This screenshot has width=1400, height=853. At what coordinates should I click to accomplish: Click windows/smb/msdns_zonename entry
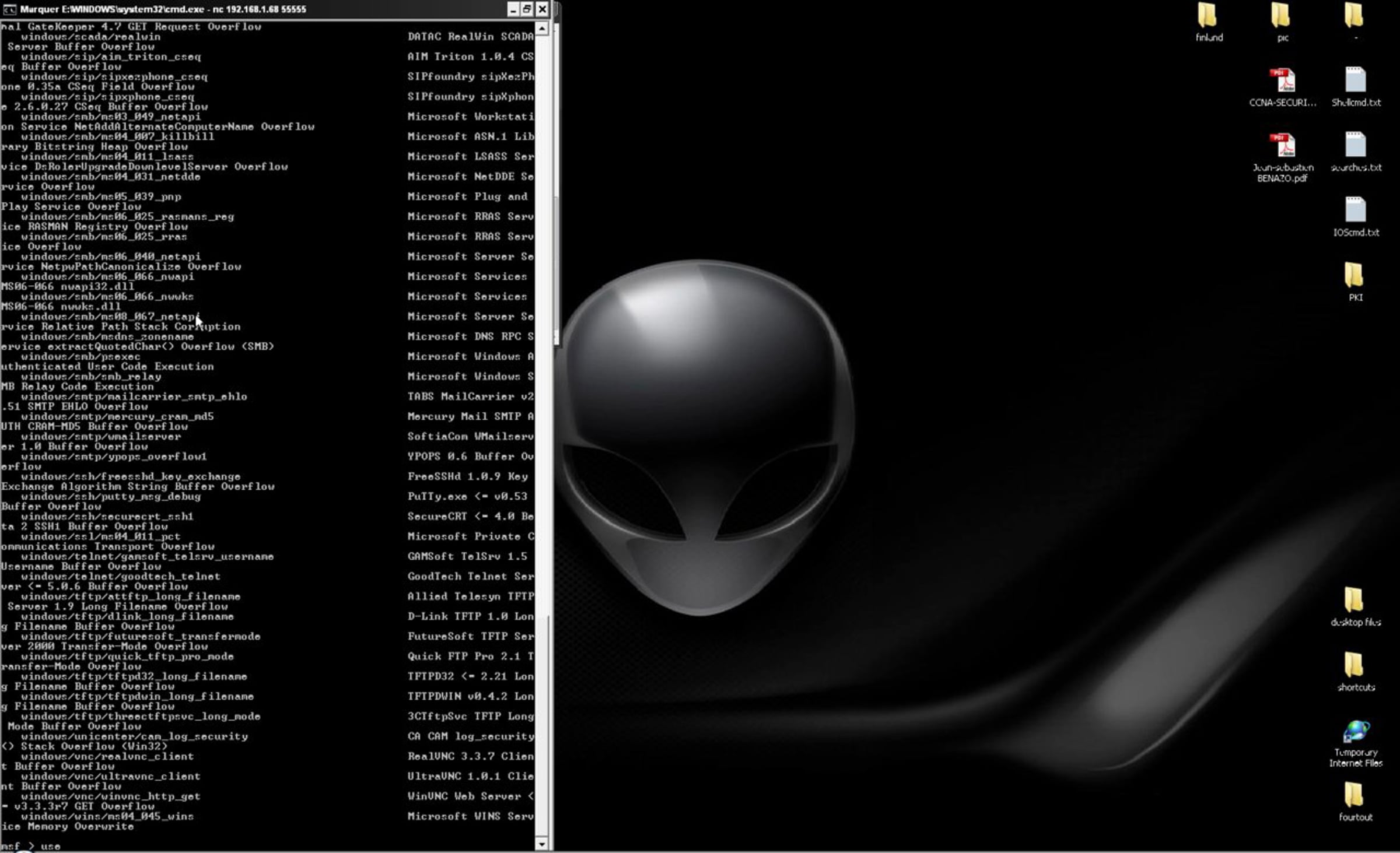point(107,337)
